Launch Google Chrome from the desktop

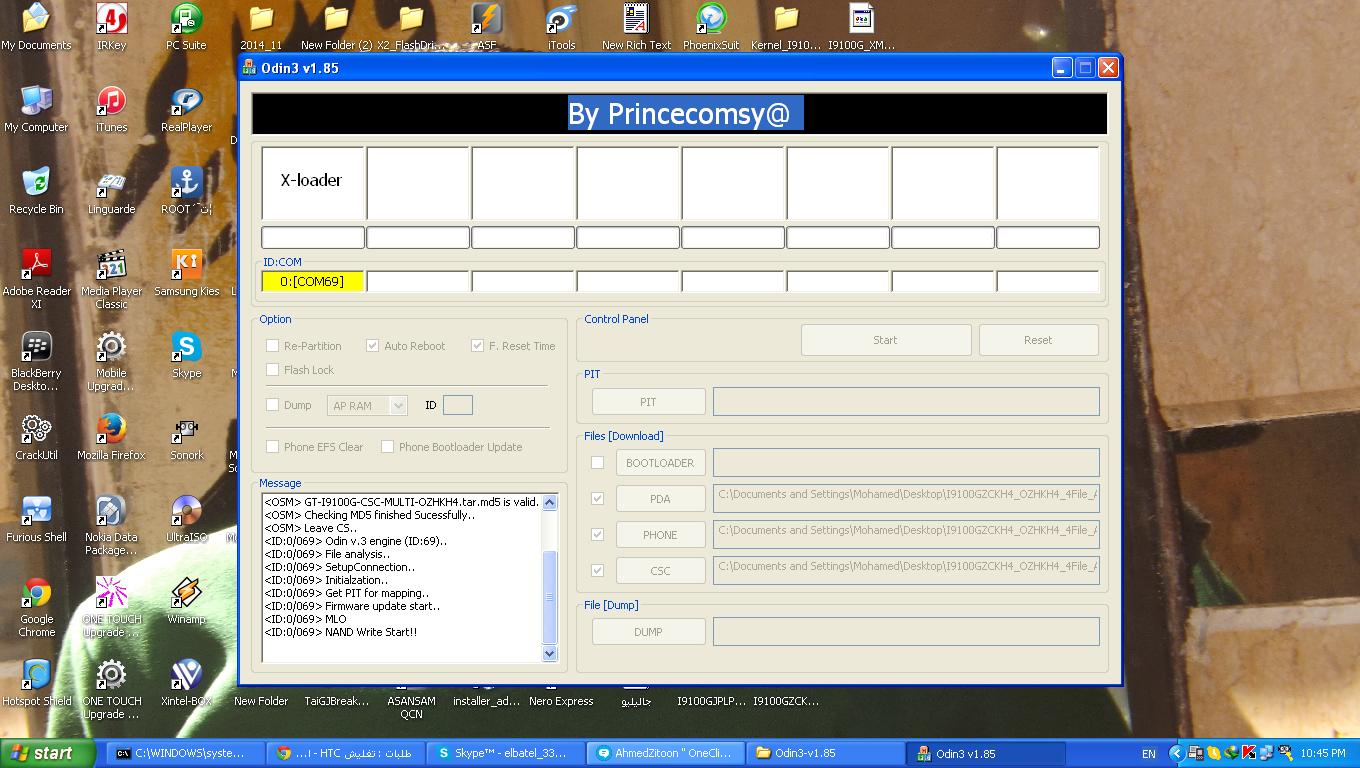[x=37, y=607]
